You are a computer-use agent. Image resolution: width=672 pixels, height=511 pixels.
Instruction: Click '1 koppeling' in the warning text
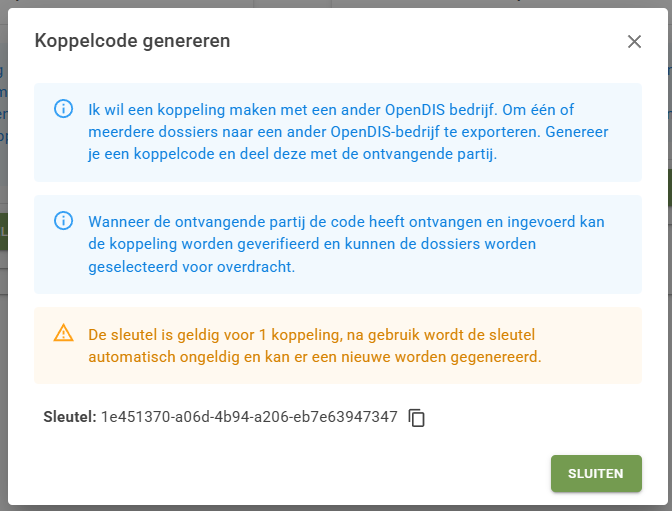[301, 335]
